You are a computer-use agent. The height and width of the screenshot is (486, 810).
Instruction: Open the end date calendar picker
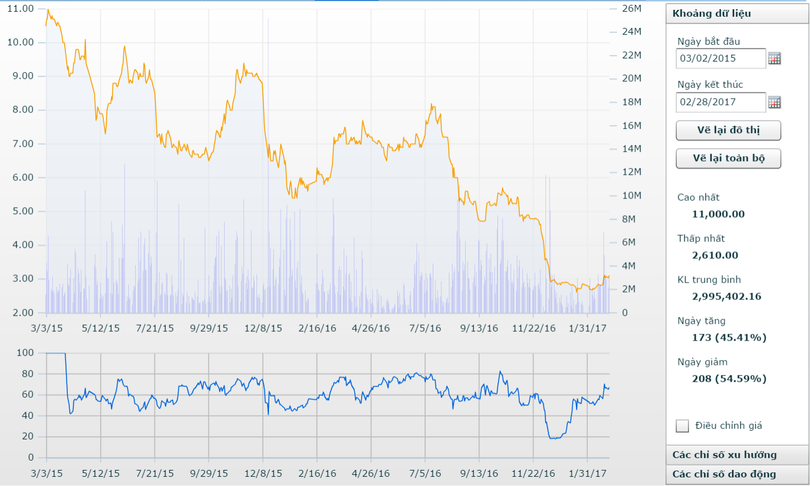774,102
